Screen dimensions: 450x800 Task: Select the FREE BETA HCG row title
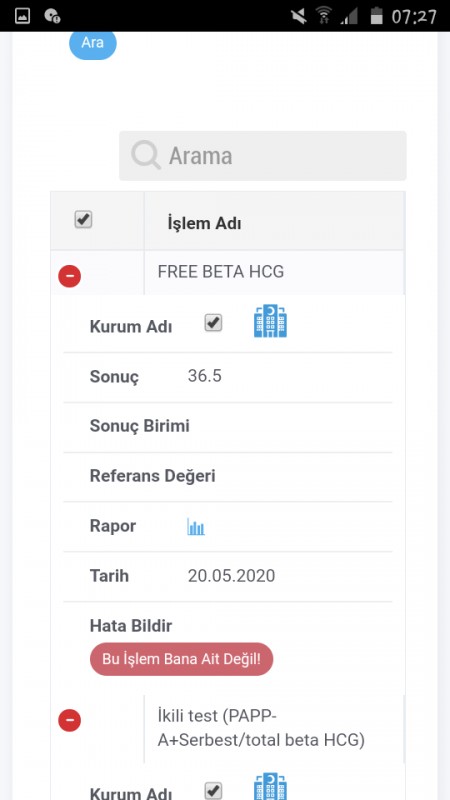click(x=221, y=271)
